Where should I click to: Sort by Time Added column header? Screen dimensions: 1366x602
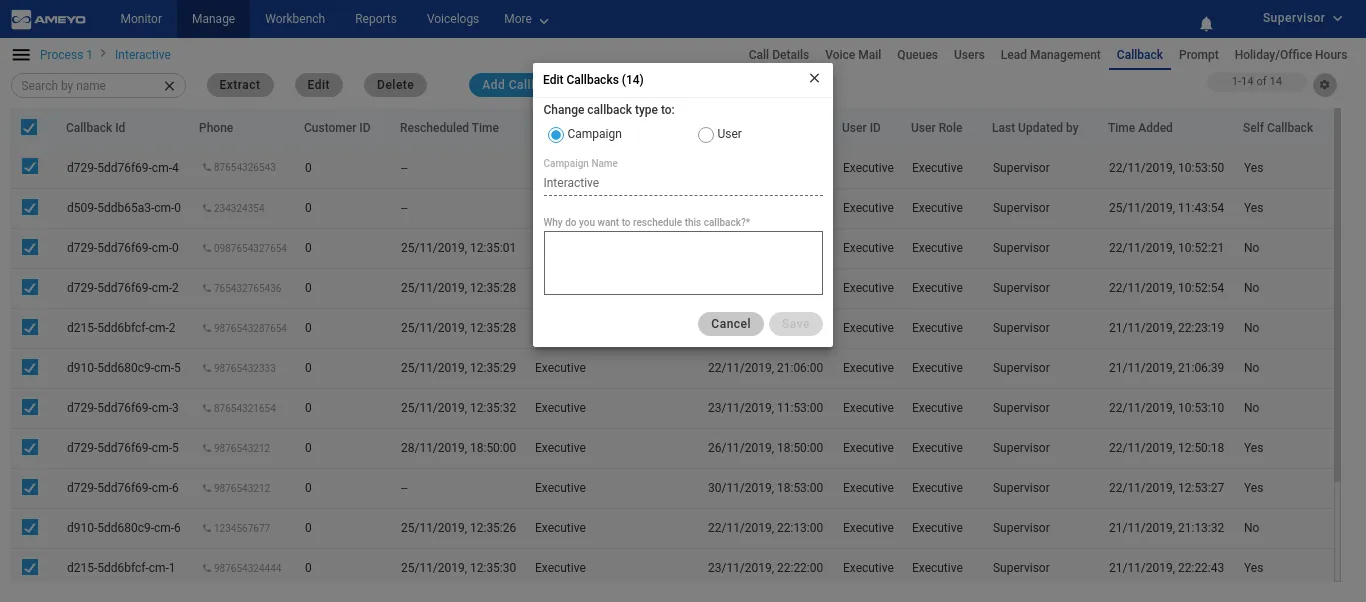point(1140,128)
